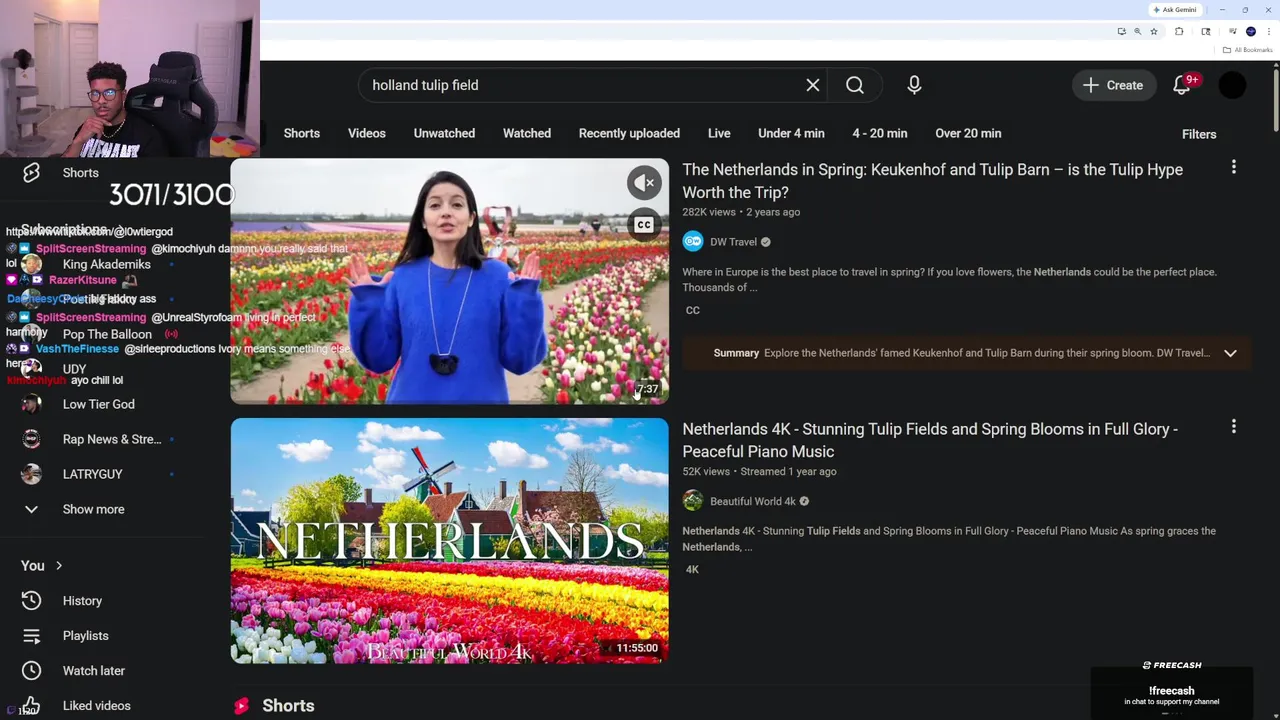
Task: Open Liked videos in the sidebar
Action: click(96, 706)
